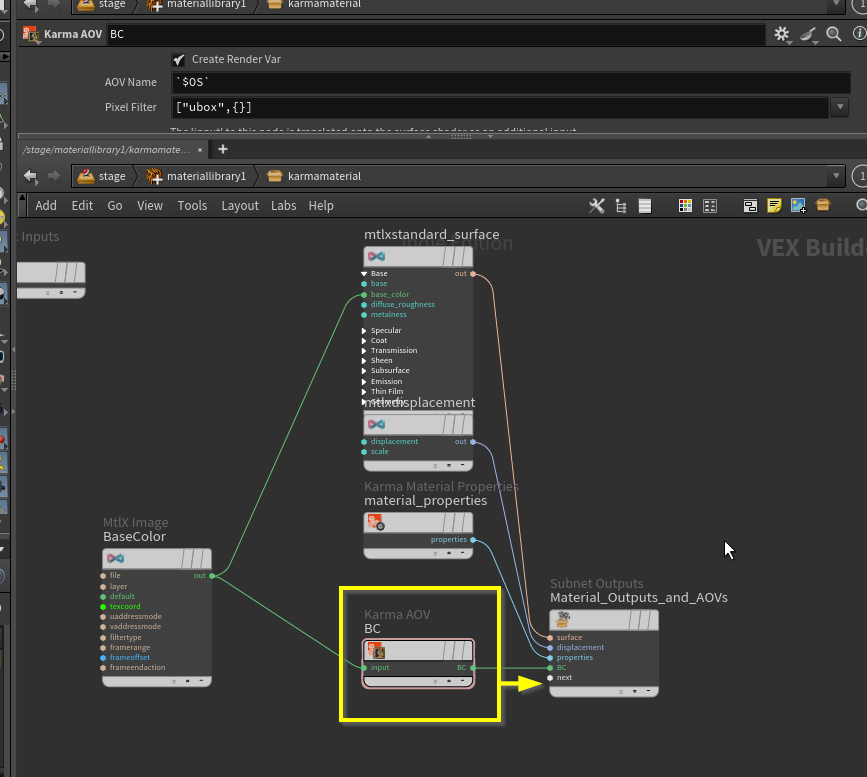Expand the Emission group
This screenshot has height=777, width=867.
[364, 382]
